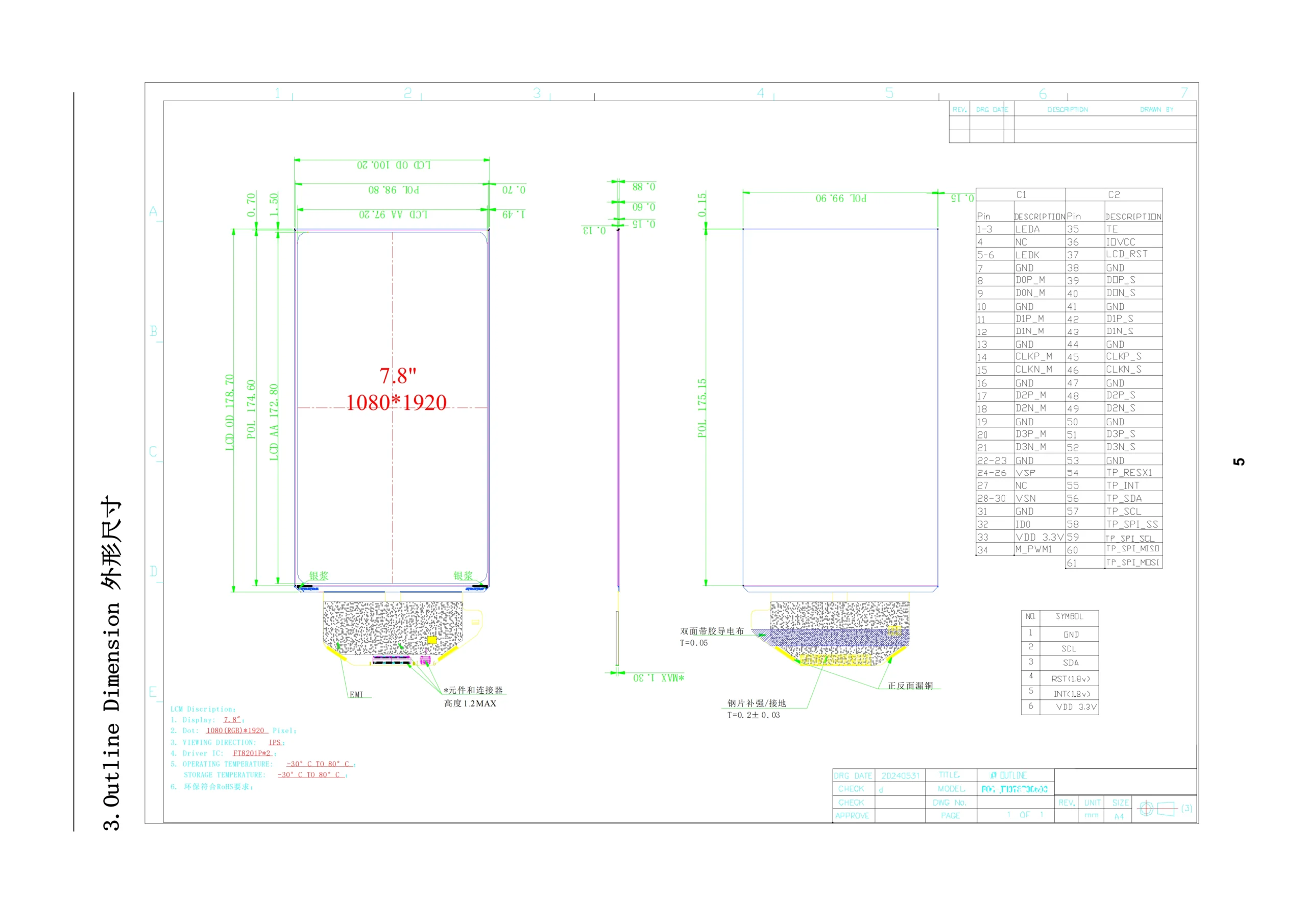Click the "0.13" side view dimension
This screenshot has width=1307, height=924.
(x=594, y=230)
